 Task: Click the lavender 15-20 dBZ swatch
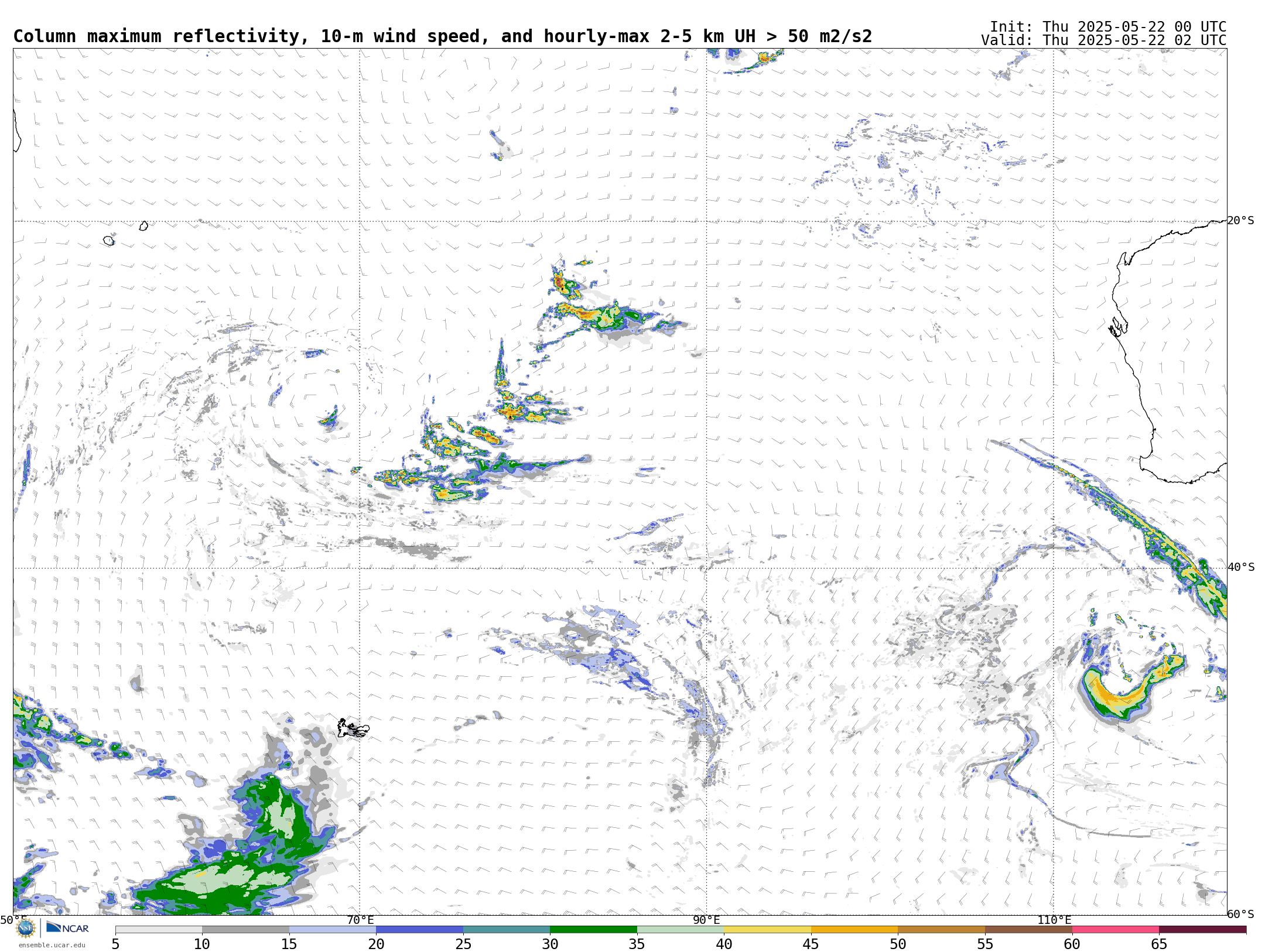[x=333, y=930]
